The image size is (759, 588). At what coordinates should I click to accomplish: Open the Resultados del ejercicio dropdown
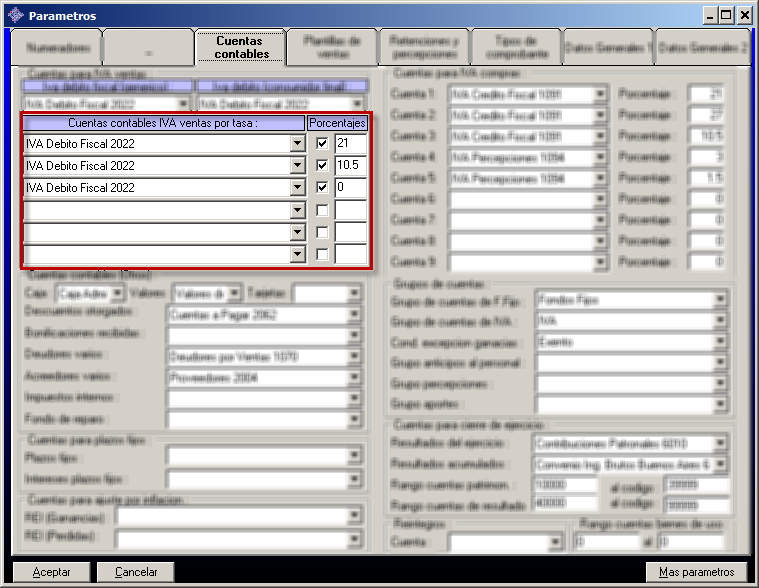click(x=721, y=443)
